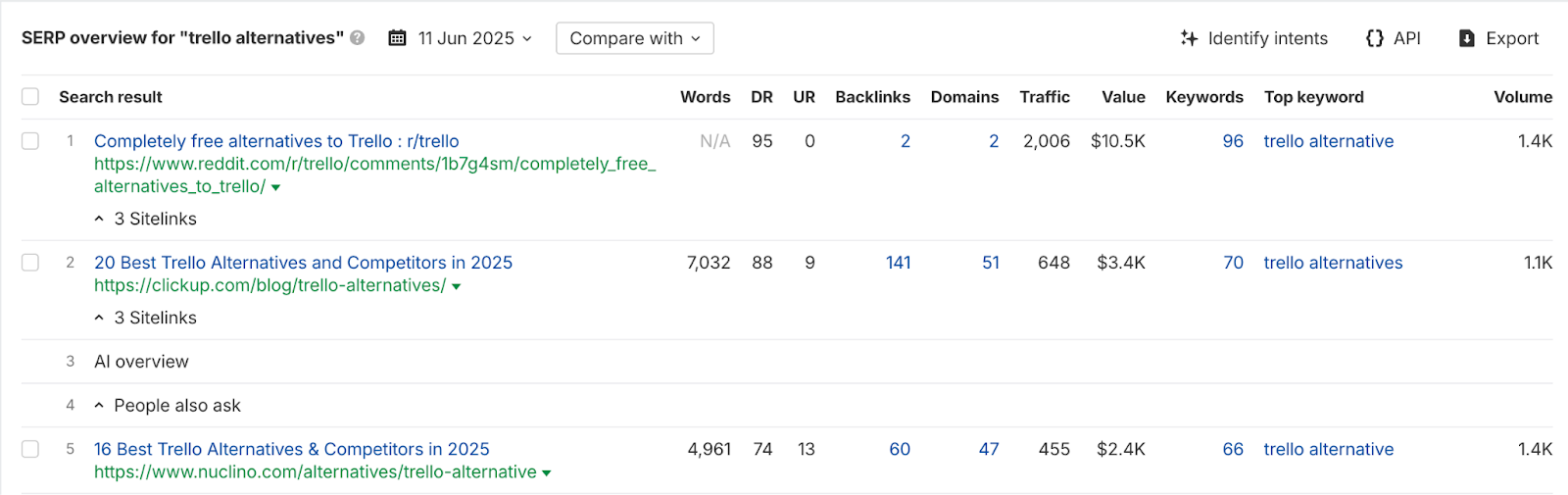Open the reddit.com URL link
The height and width of the screenshot is (495, 1568).
coord(375,175)
